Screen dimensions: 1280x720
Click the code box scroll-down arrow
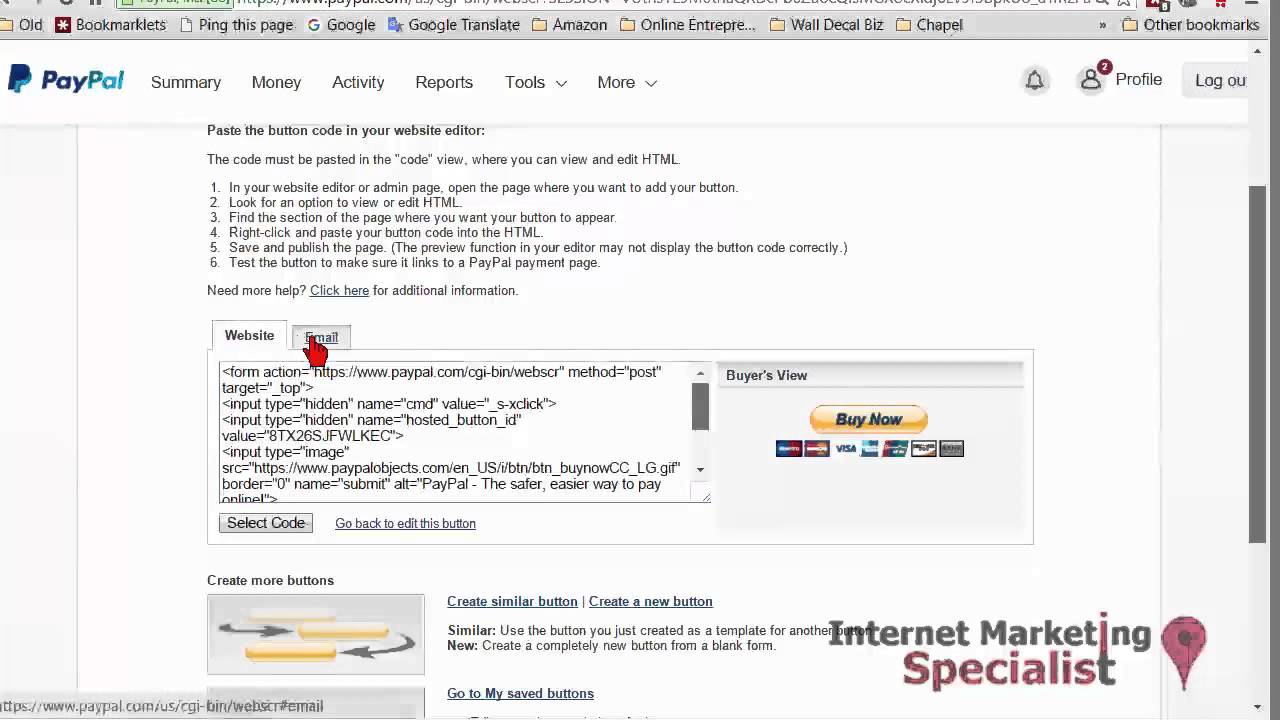tap(700, 469)
